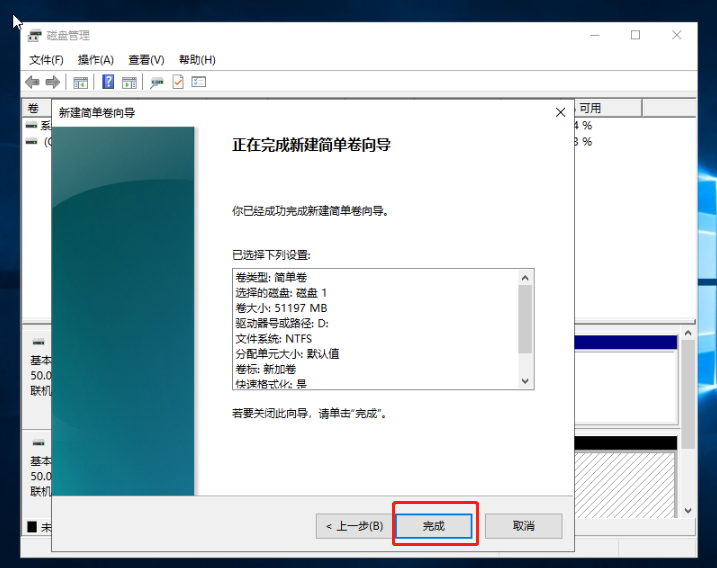Image resolution: width=717 pixels, height=568 pixels.
Task: Minimize the 磁盘管理 window
Action: point(594,35)
